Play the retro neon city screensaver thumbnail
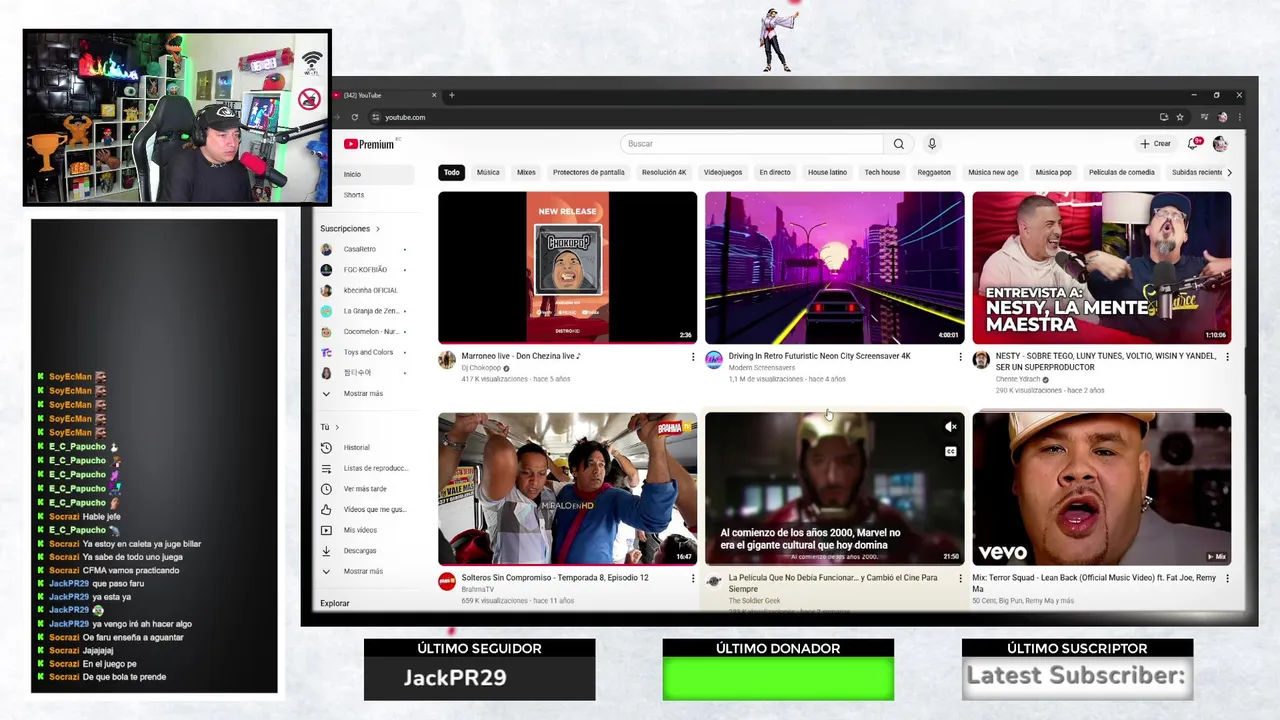The height and width of the screenshot is (720, 1280). coord(834,268)
